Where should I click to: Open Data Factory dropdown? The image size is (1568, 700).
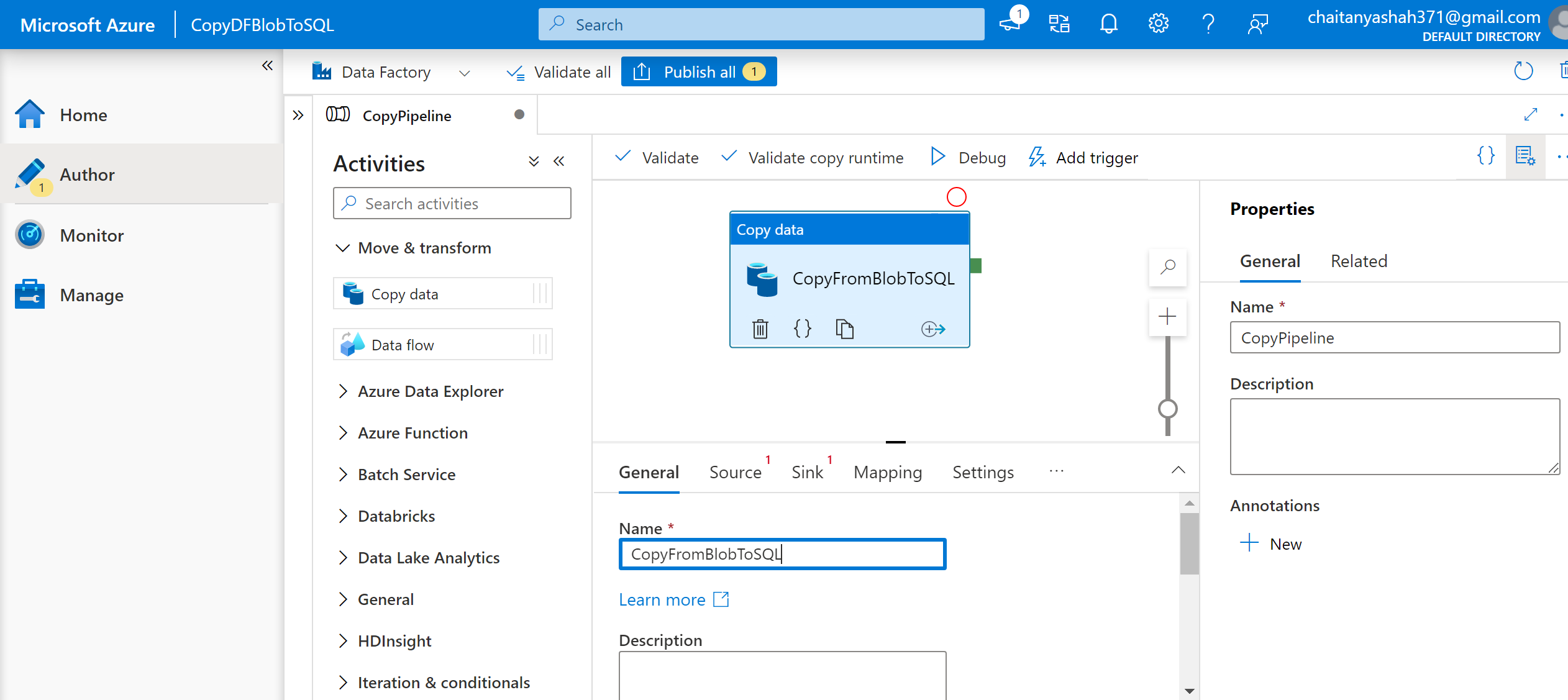[464, 73]
